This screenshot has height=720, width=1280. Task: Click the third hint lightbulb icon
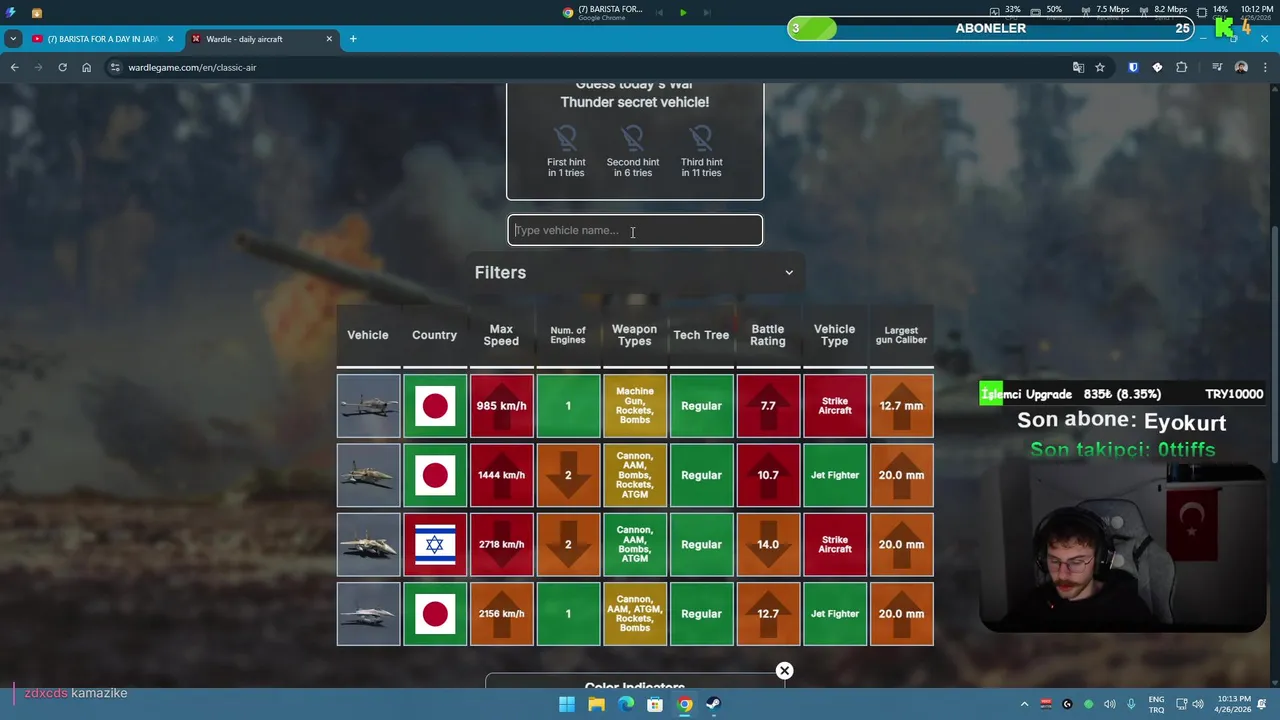tap(701, 137)
